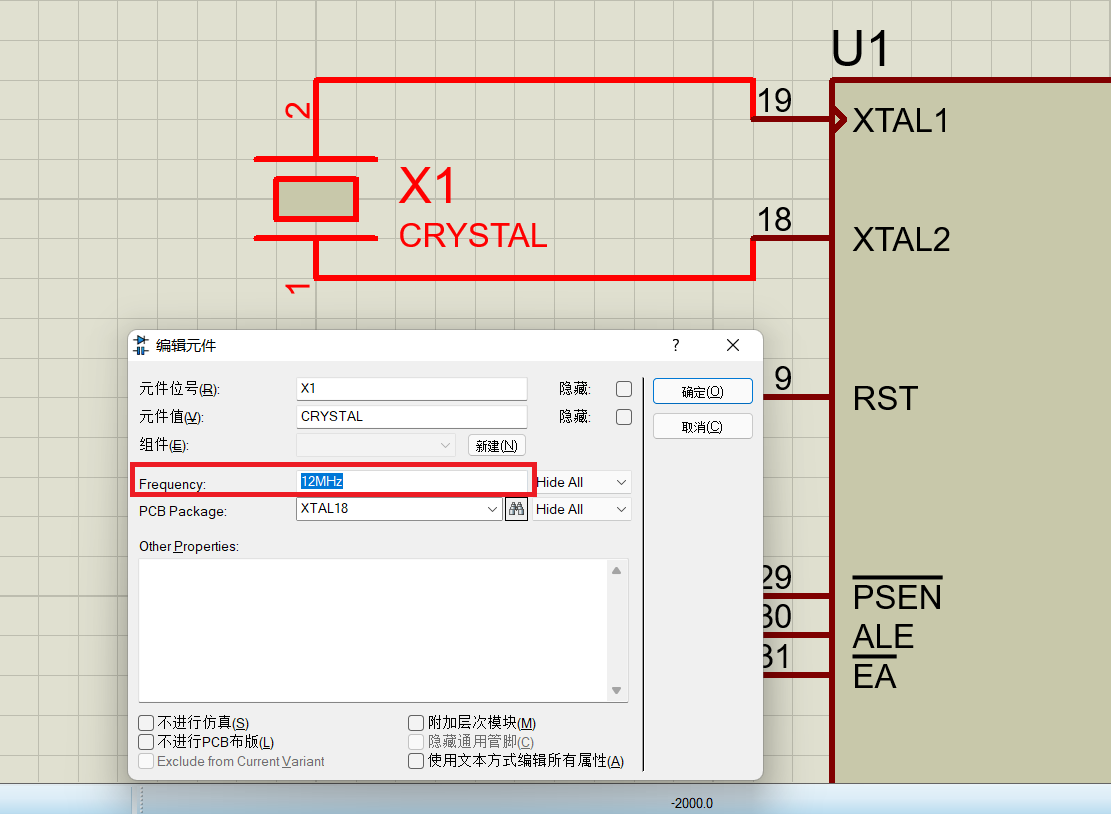Click pin number 19 on the schematic
This screenshot has height=814, width=1111.
774,100
